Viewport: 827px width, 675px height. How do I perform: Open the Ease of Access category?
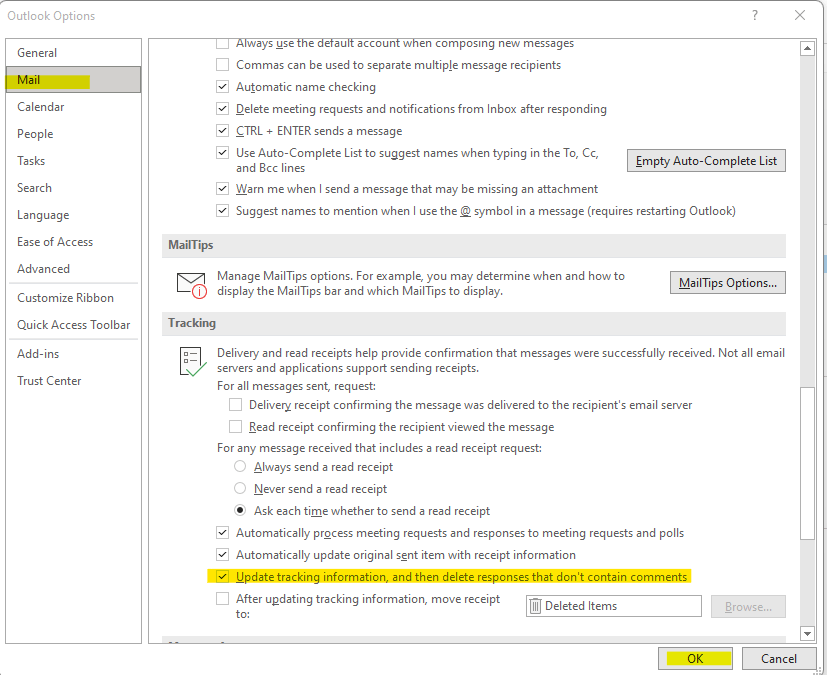pyautogui.click(x=73, y=242)
